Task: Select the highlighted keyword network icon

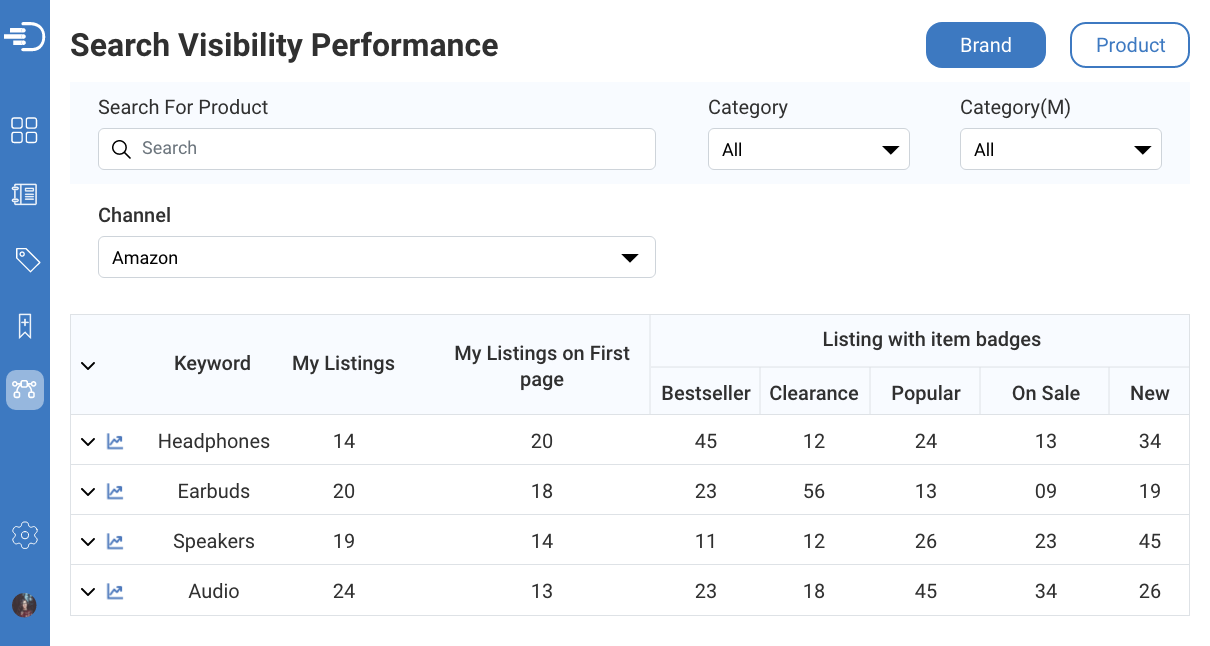Action: [24, 390]
